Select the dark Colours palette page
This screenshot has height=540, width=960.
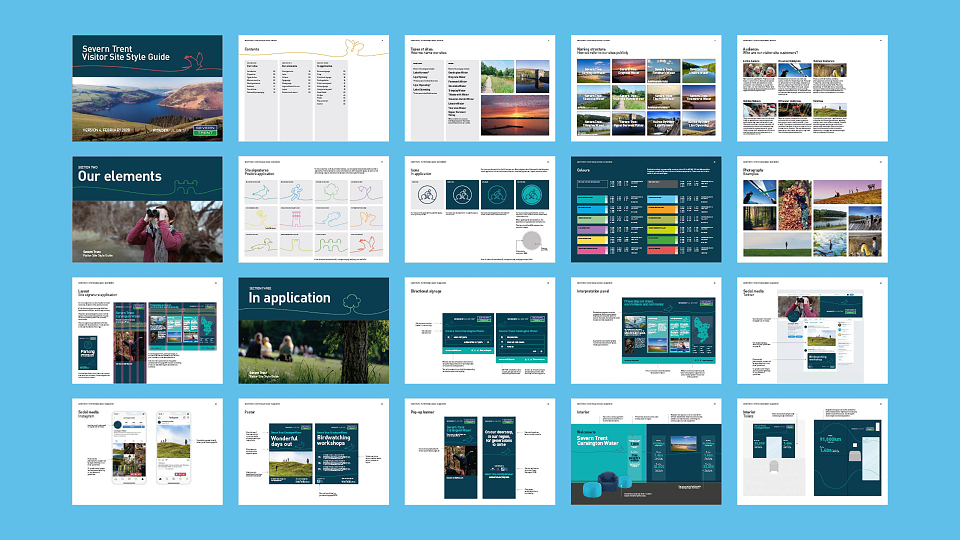(646, 209)
